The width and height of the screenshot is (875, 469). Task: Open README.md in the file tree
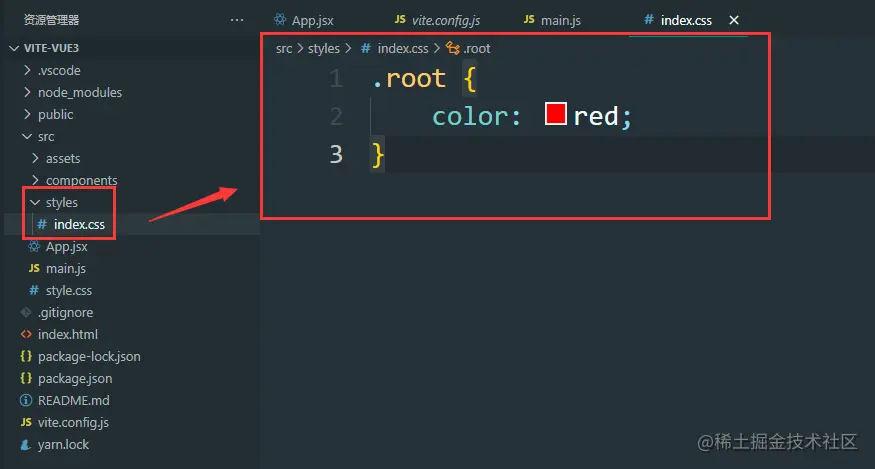tap(74, 400)
